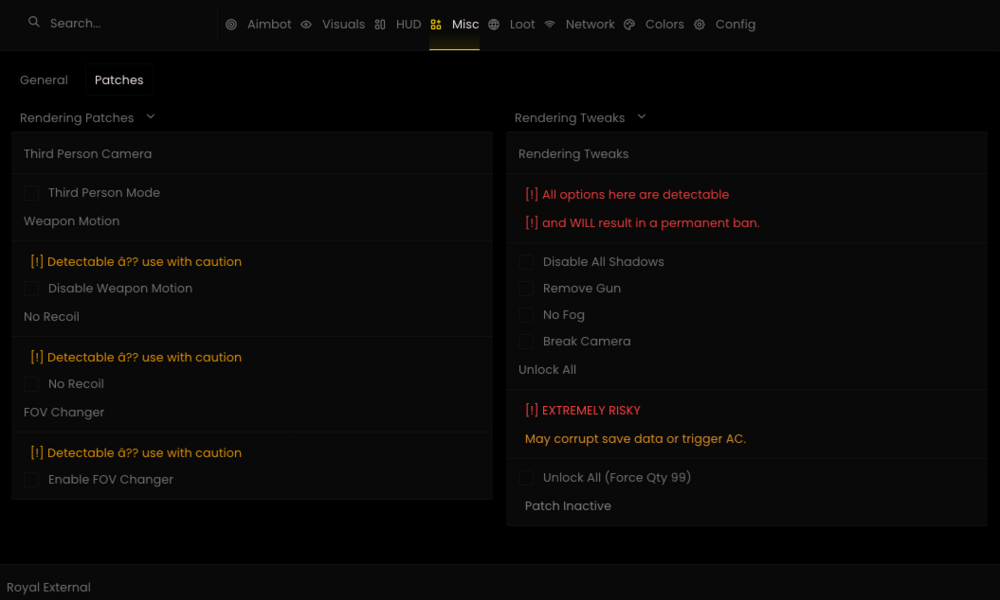Click the Network wifi icon
The width and height of the screenshot is (1000, 600).
550,24
